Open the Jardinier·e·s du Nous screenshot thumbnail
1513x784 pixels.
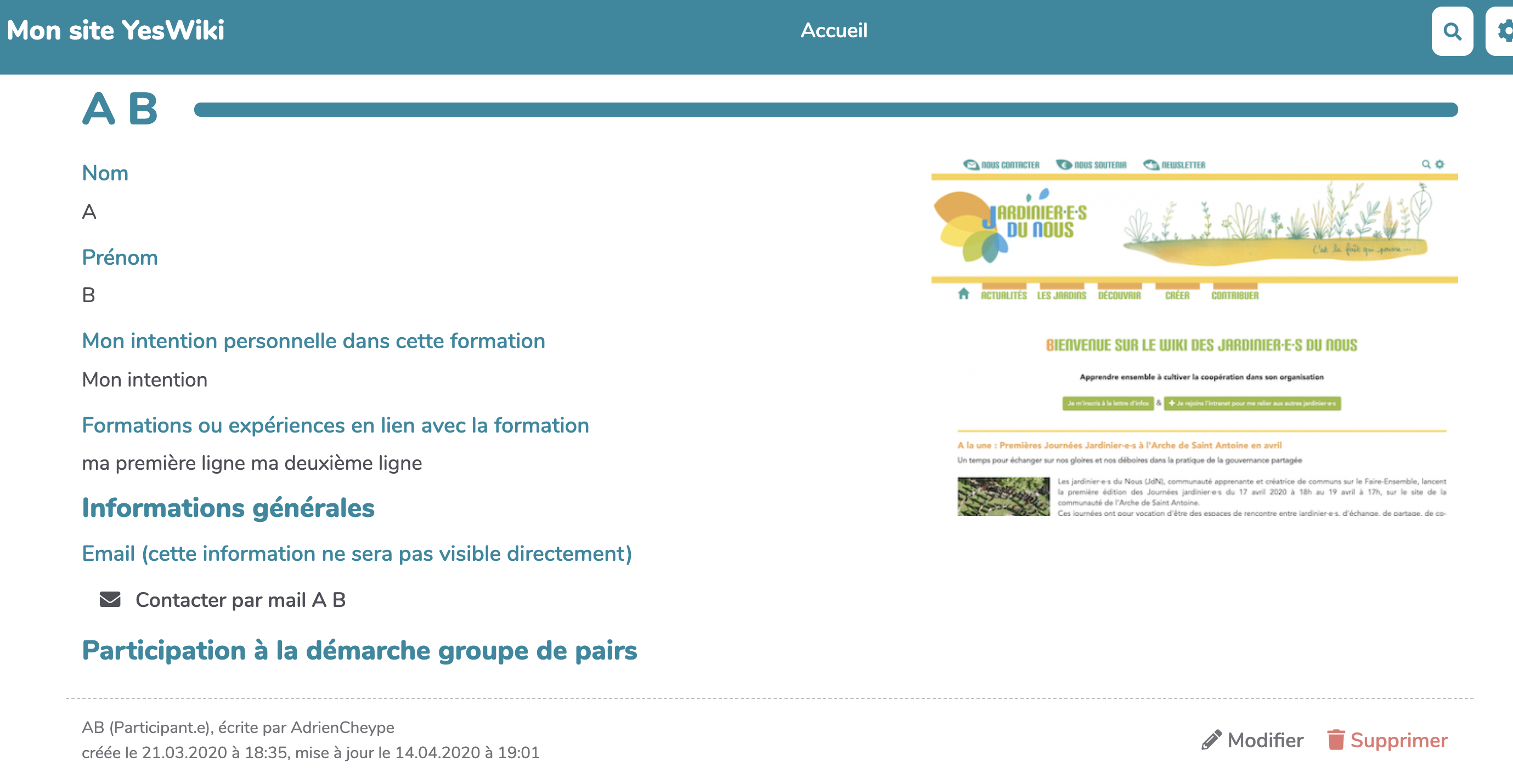(1194, 337)
